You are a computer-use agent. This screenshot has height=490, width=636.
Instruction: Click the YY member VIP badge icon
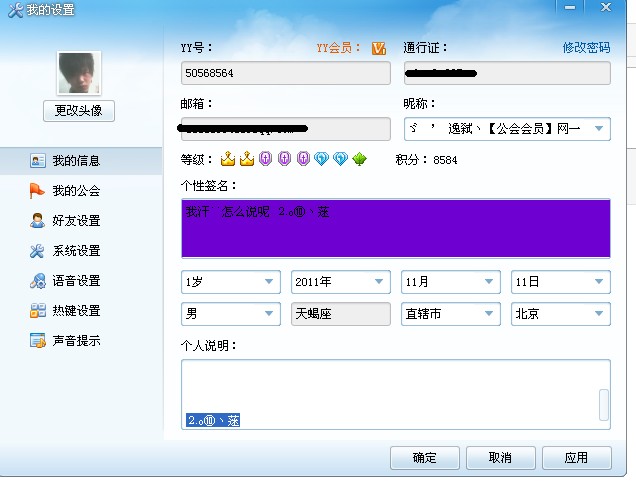378,48
